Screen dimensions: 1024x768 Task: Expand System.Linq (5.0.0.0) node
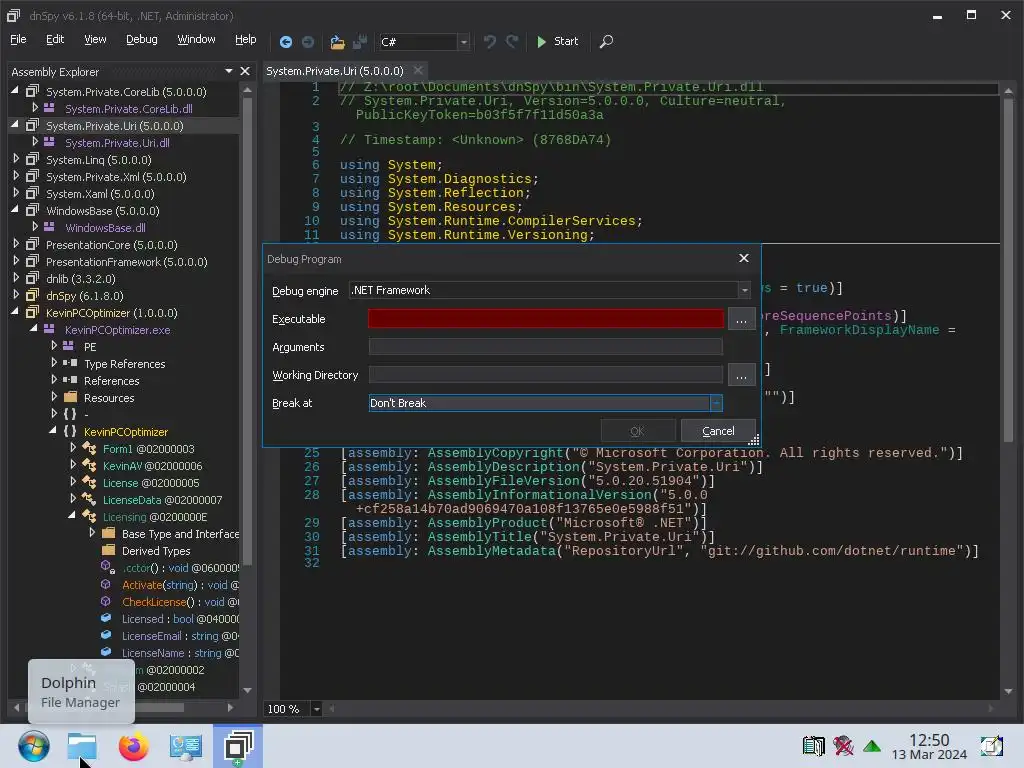tap(16, 159)
